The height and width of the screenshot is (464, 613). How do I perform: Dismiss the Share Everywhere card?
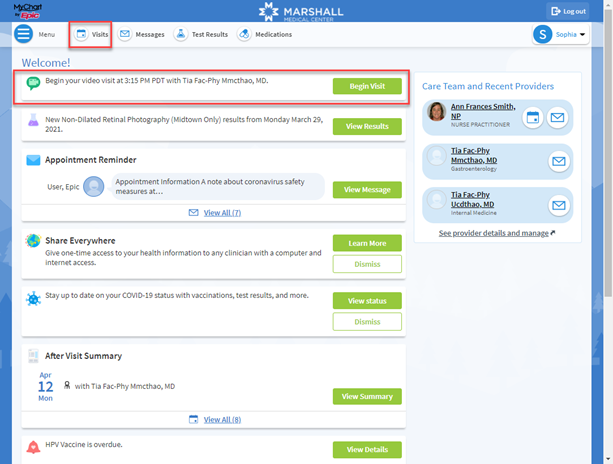(367, 264)
